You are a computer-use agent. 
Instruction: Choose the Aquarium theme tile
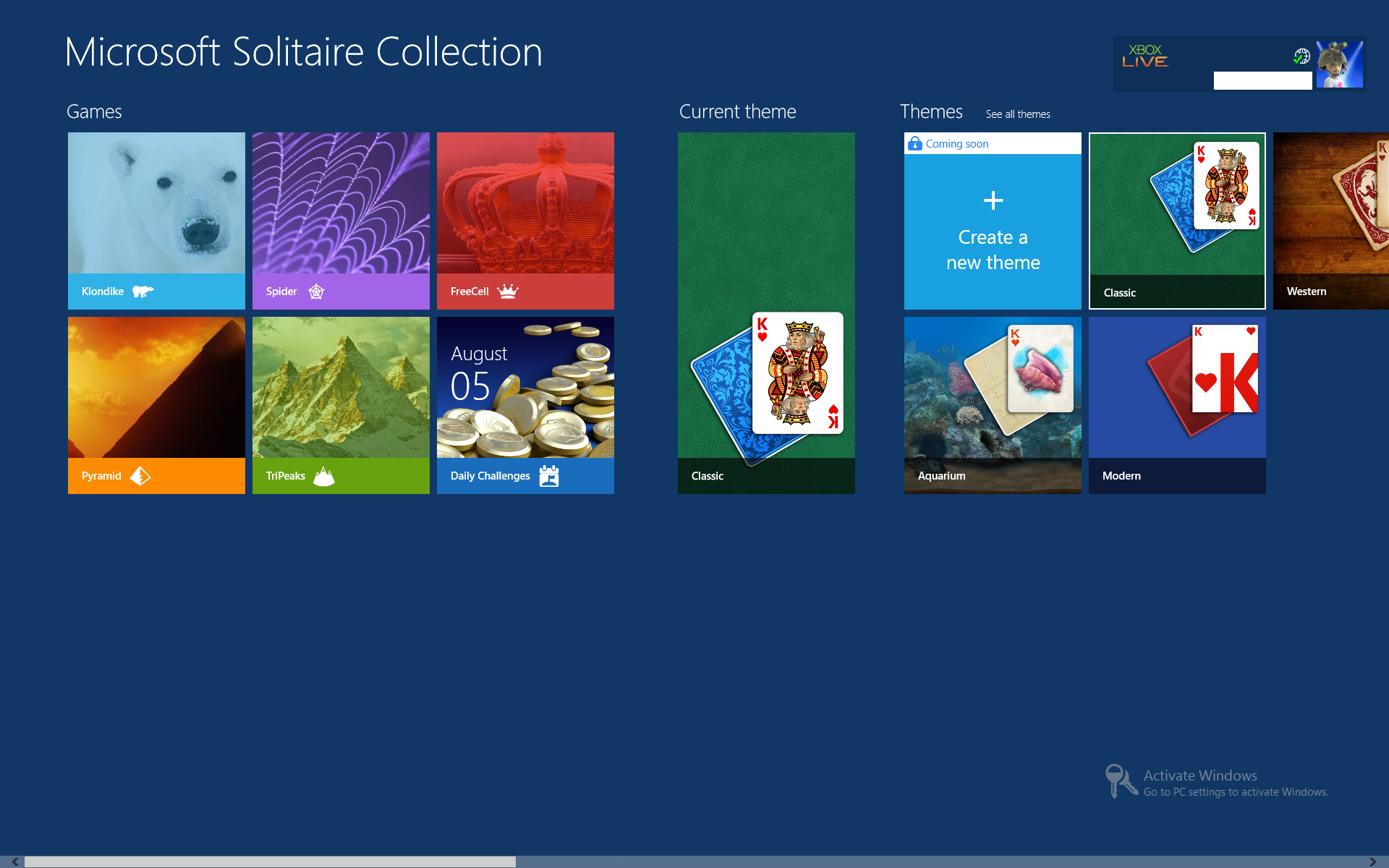coord(993,405)
